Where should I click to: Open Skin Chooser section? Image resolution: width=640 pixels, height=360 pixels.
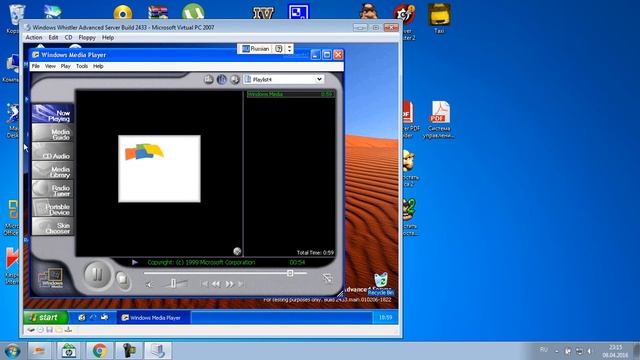(x=53, y=227)
